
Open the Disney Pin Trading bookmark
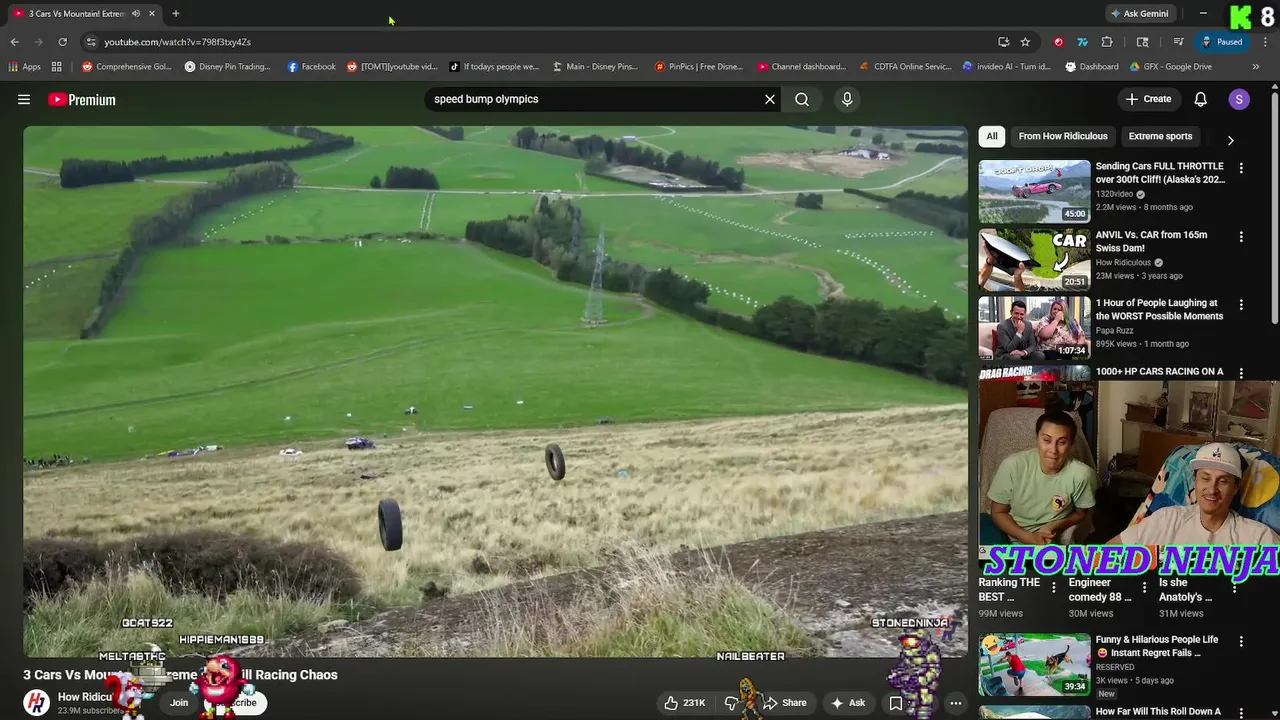coord(227,67)
